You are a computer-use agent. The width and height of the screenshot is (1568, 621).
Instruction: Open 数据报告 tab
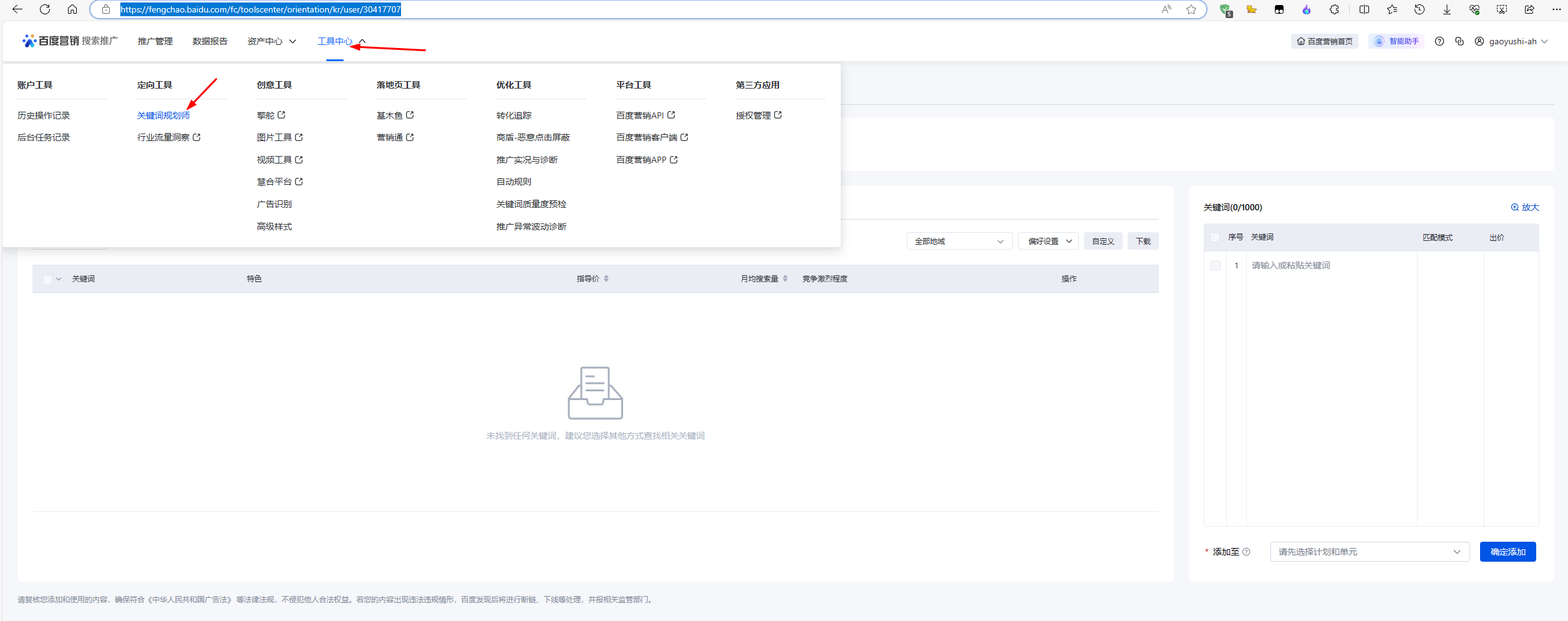210,41
